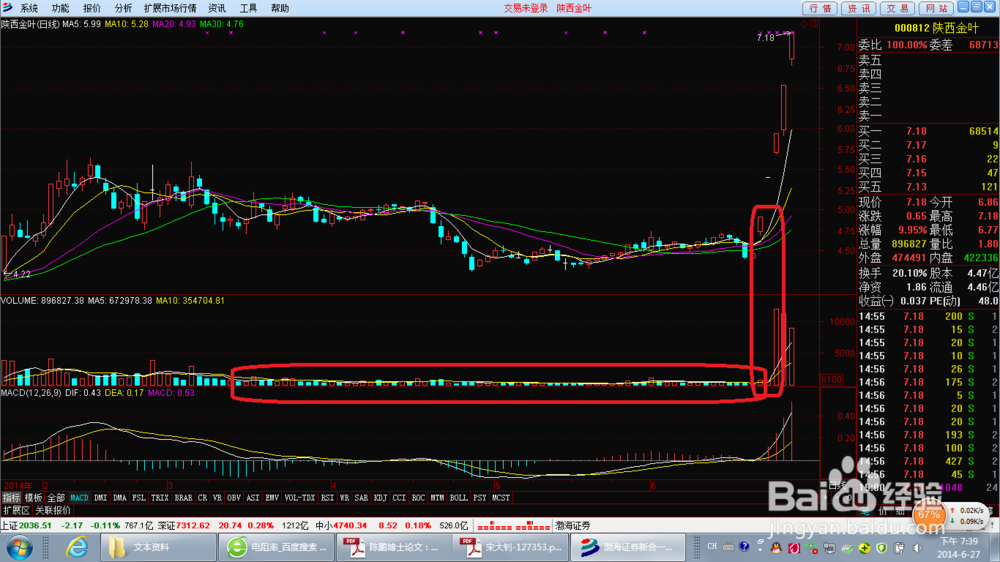
Task: Click the 渤海证券 label in status bar
Action: pos(572,526)
